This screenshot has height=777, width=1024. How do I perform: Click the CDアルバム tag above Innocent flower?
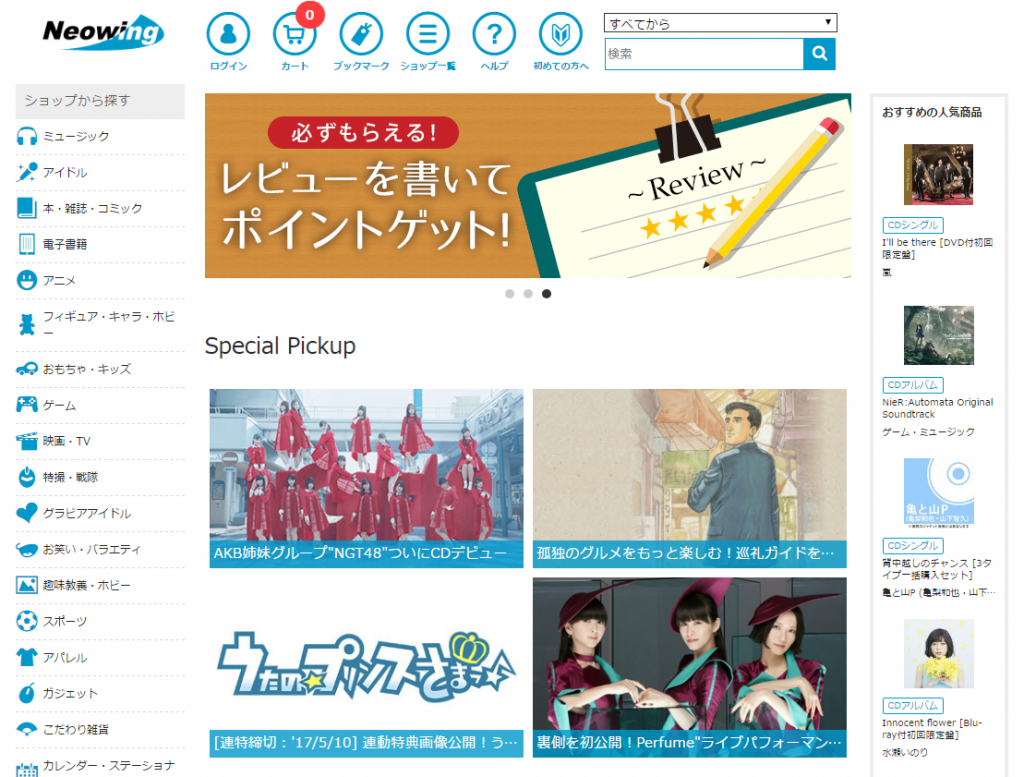913,706
